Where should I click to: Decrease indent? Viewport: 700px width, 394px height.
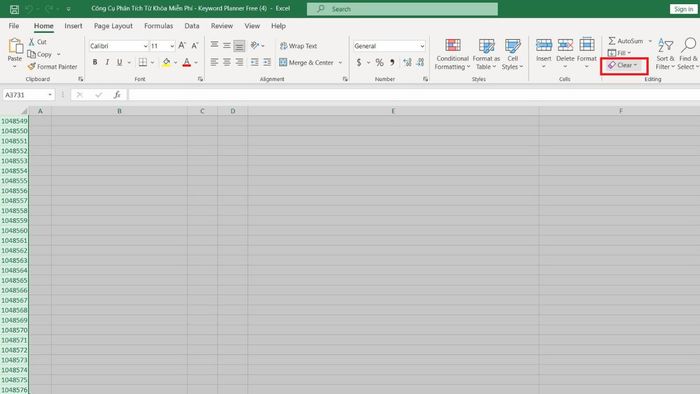pyautogui.click(x=254, y=62)
